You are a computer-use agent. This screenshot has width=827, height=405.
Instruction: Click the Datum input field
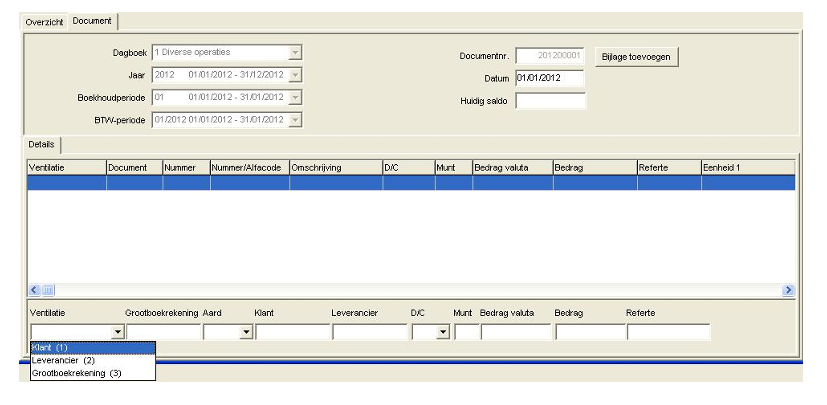point(550,78)
